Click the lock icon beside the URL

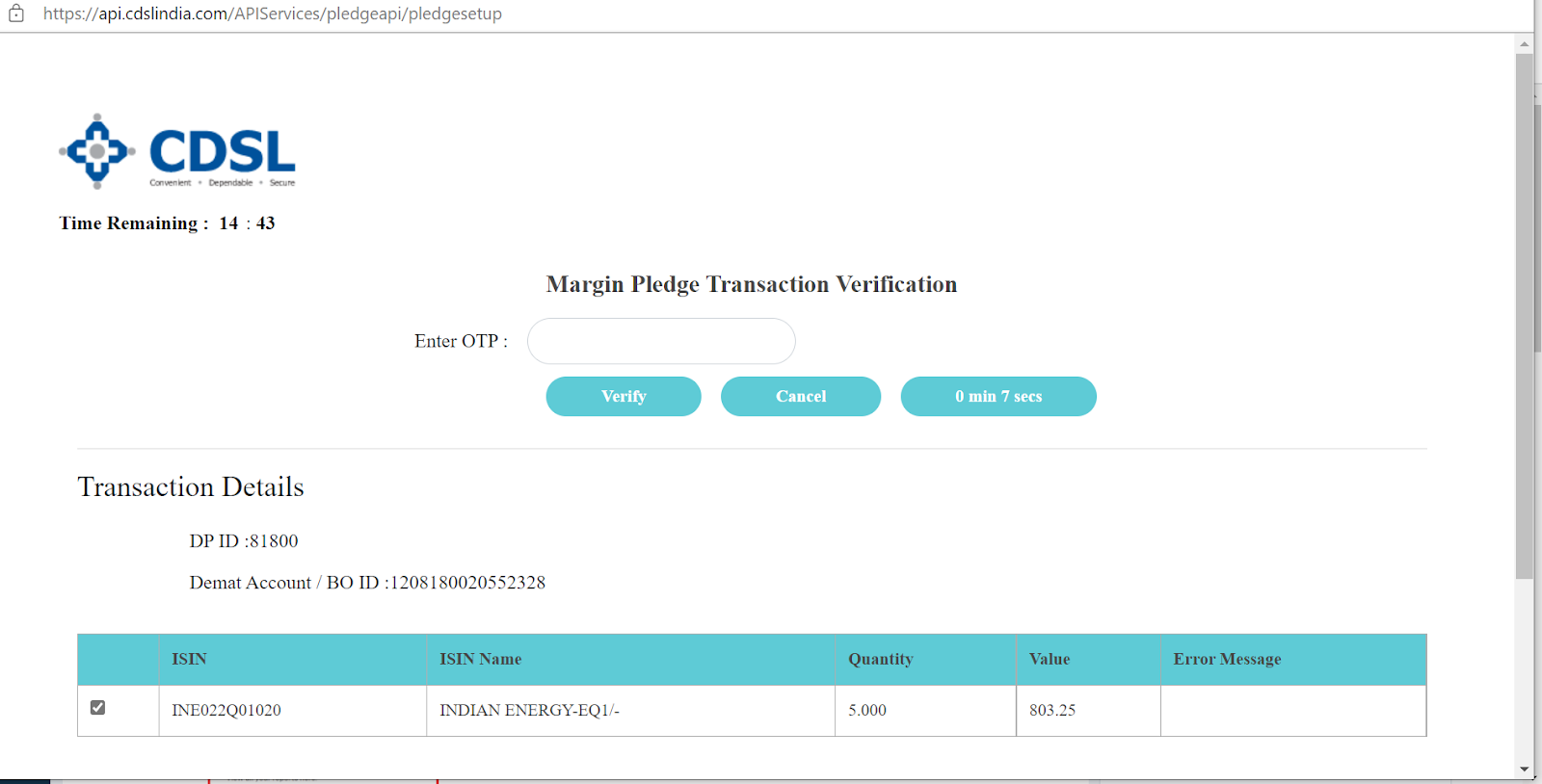click(16, 13)
